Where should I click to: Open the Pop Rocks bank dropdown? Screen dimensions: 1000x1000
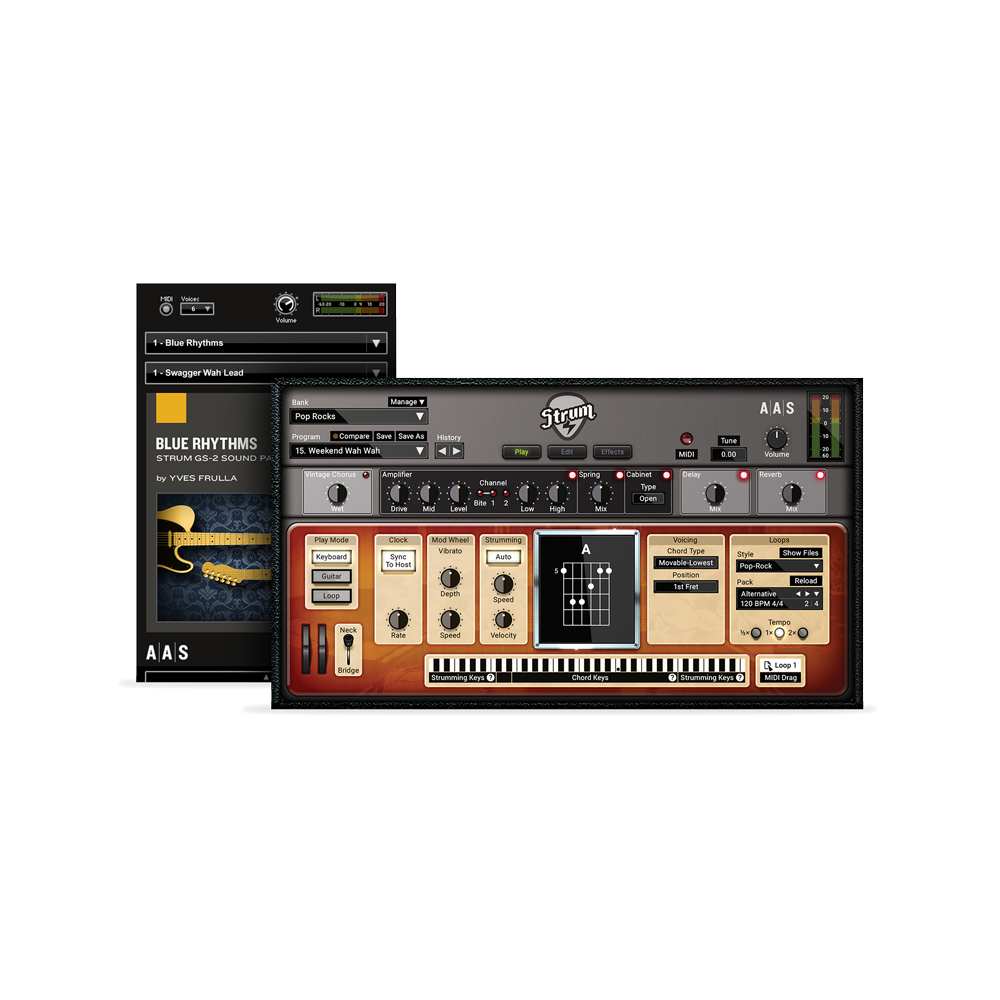click(357, 416)
